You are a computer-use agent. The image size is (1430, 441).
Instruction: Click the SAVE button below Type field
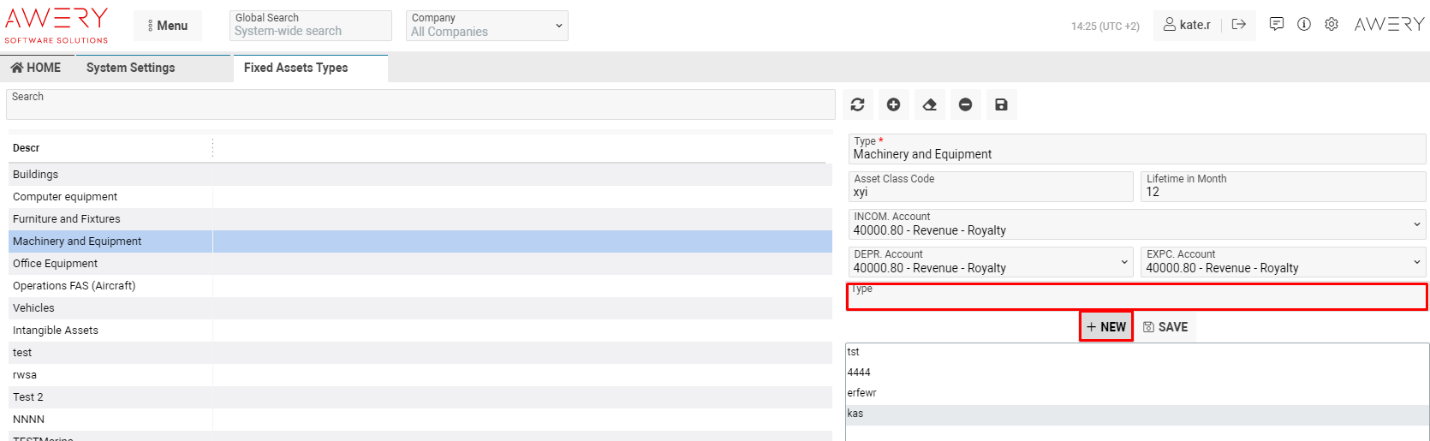click(1165, 327)
